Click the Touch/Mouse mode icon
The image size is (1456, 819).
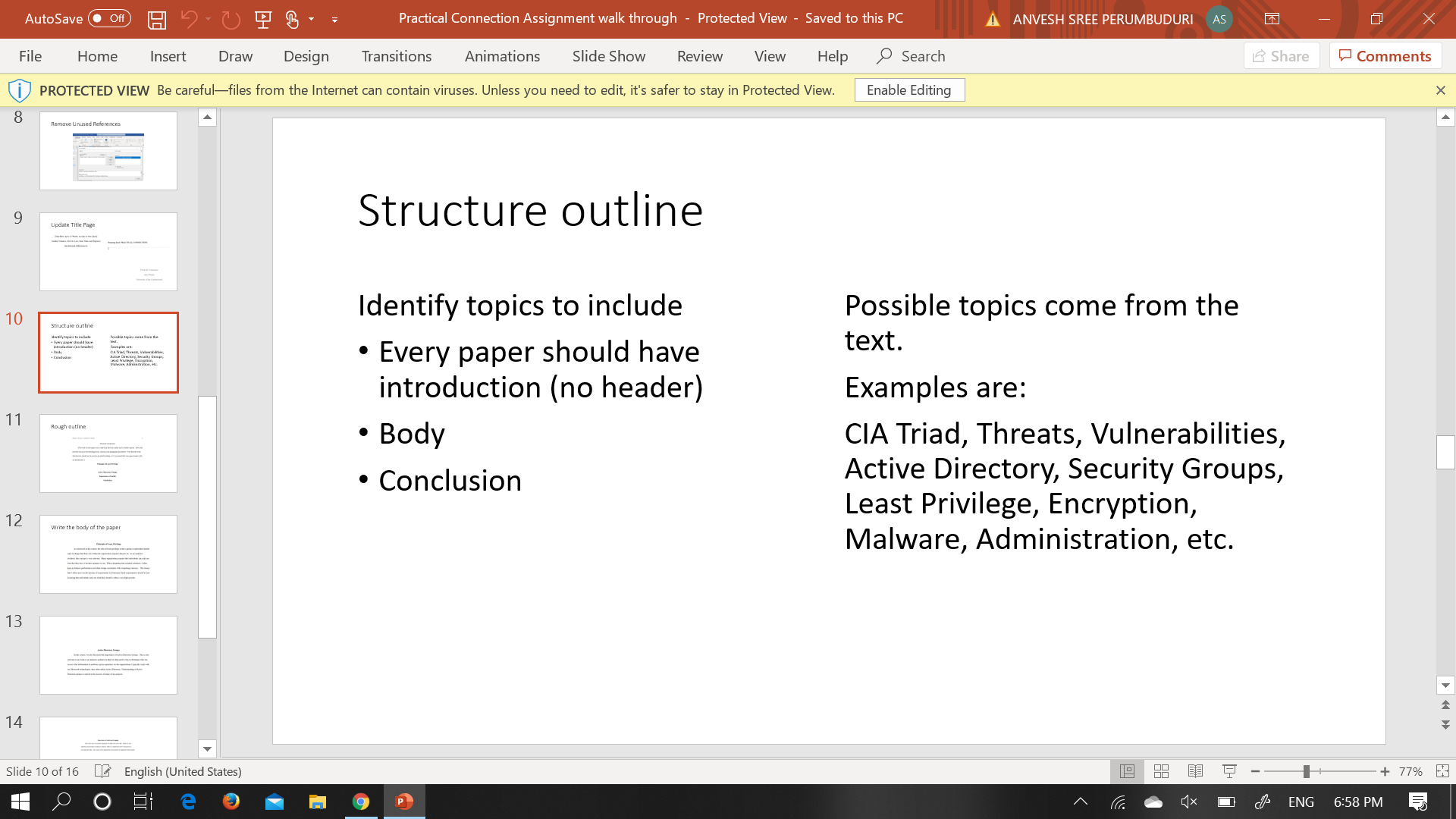pos(292,19)
